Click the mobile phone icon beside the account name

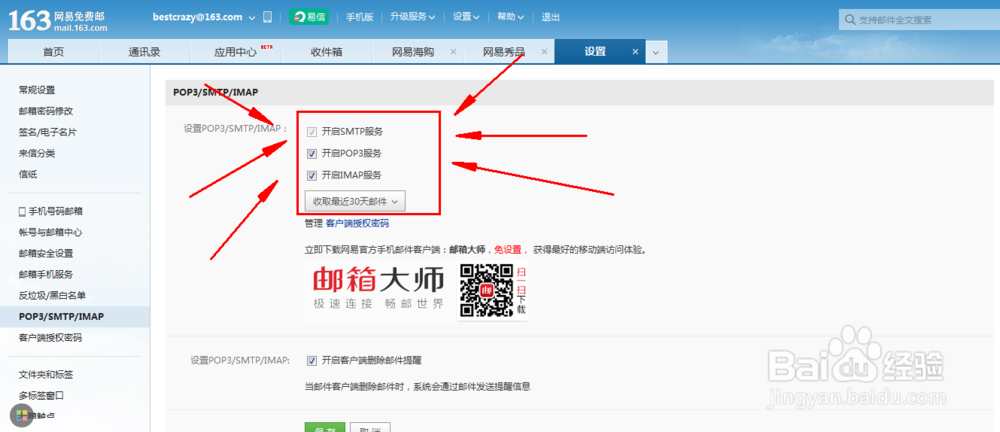tap(267, 17)
